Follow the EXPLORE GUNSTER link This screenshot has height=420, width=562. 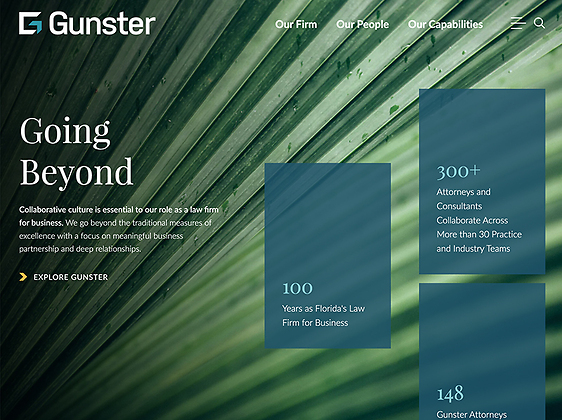click(x=71, y=277)
